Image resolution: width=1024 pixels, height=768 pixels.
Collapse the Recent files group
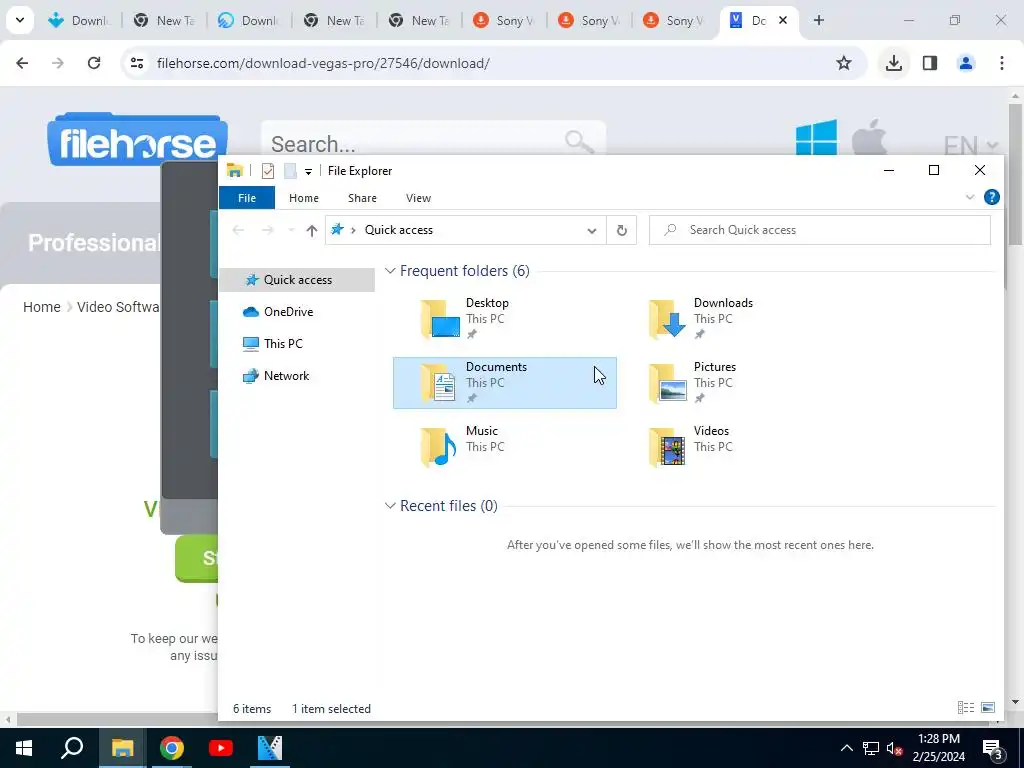click(390, 505)
